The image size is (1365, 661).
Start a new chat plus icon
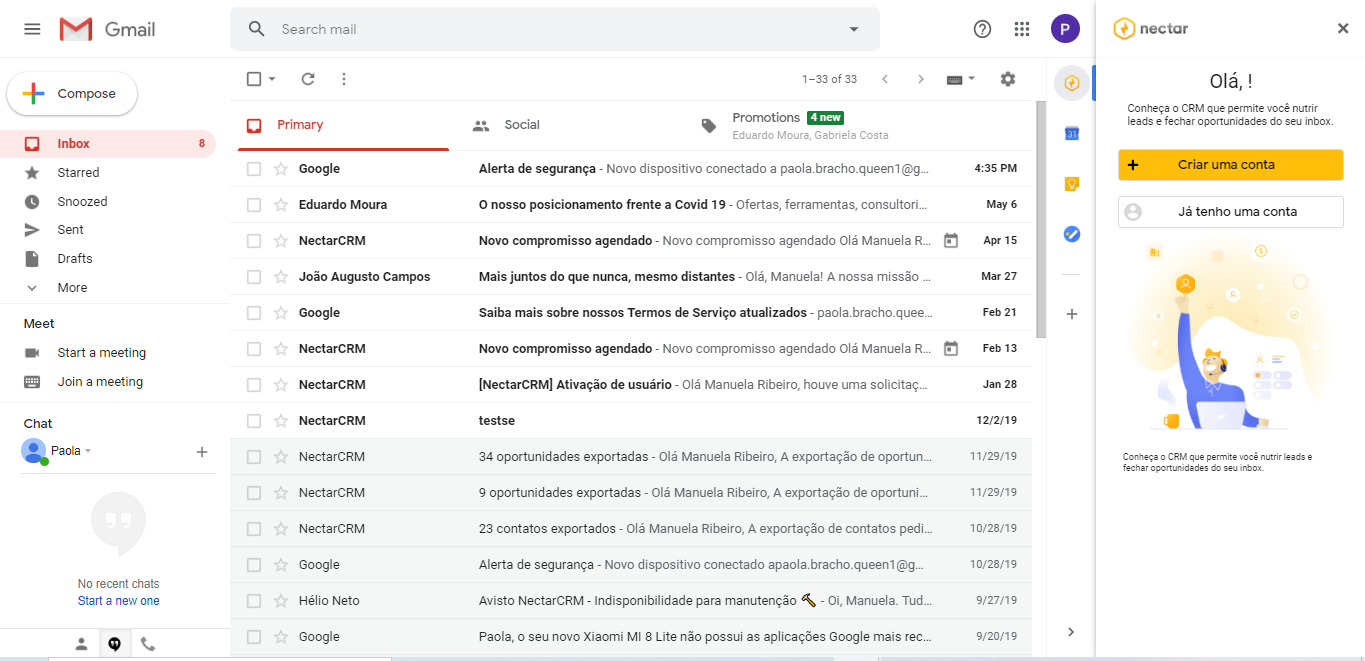pos(201,452)
